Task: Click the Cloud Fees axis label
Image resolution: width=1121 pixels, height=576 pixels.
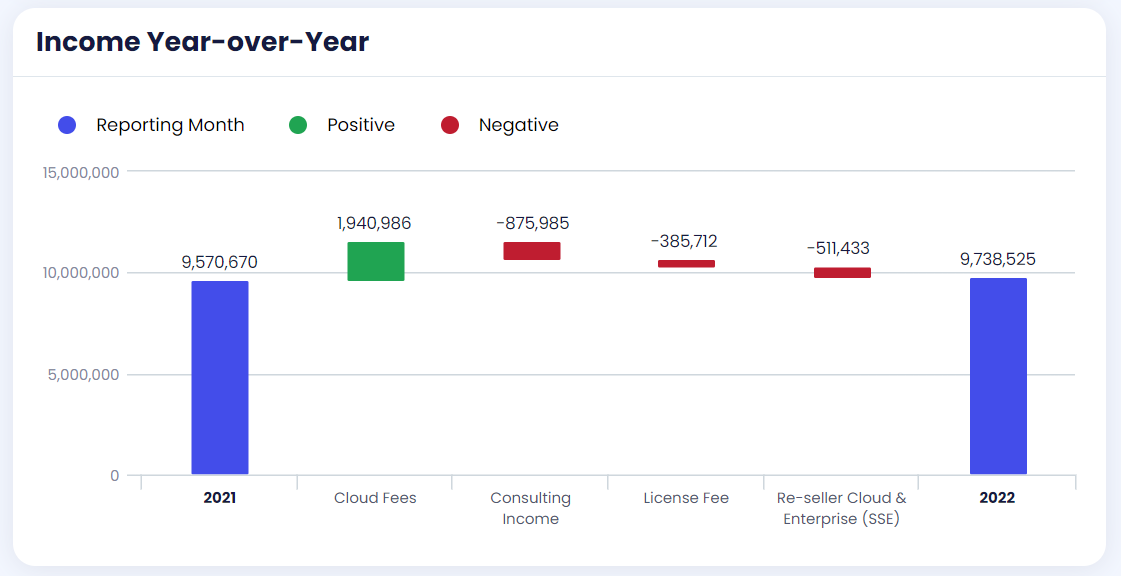Action: pos(375,498)
